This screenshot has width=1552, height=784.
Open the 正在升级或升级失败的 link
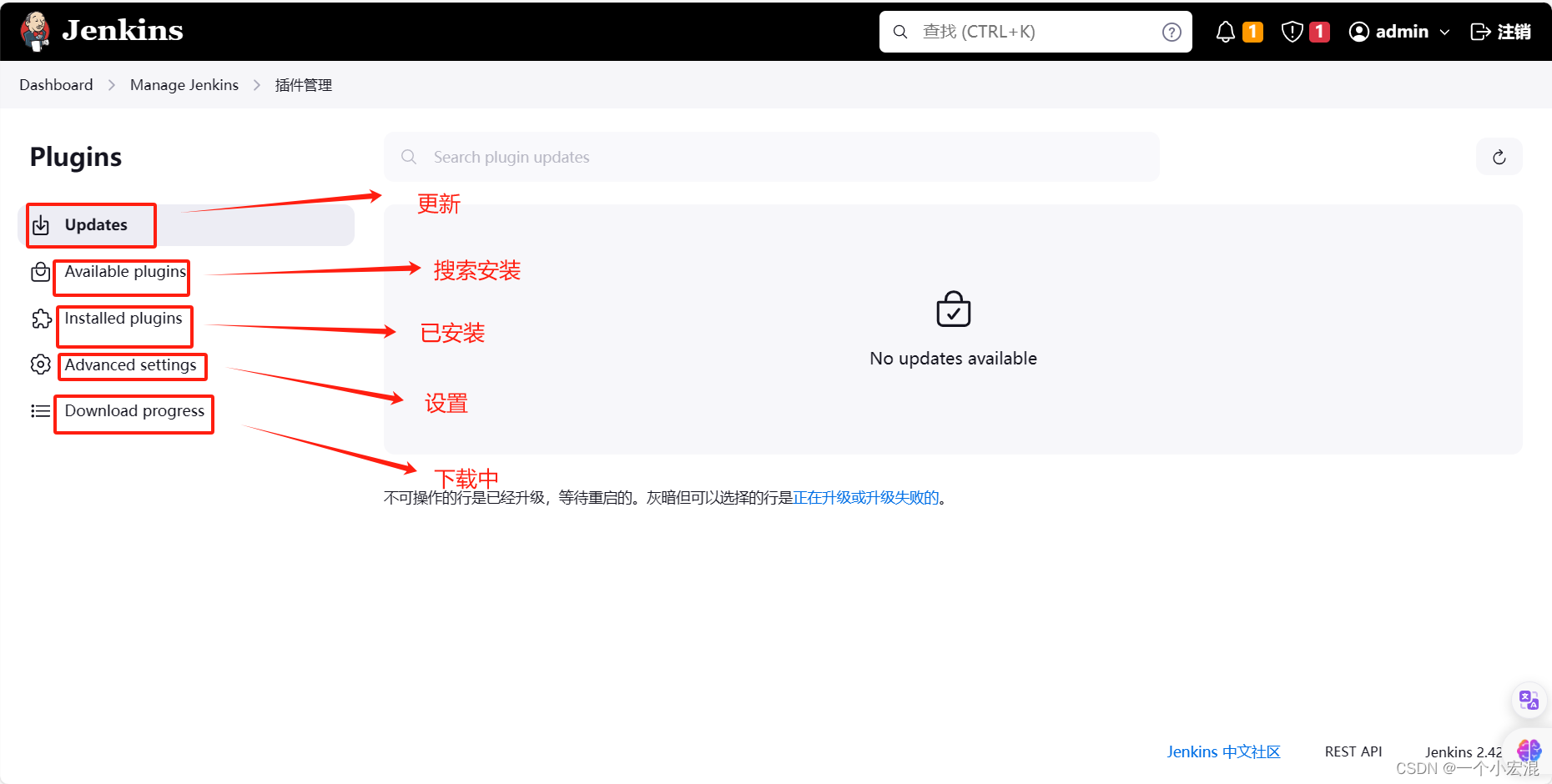tap(868, 497)
